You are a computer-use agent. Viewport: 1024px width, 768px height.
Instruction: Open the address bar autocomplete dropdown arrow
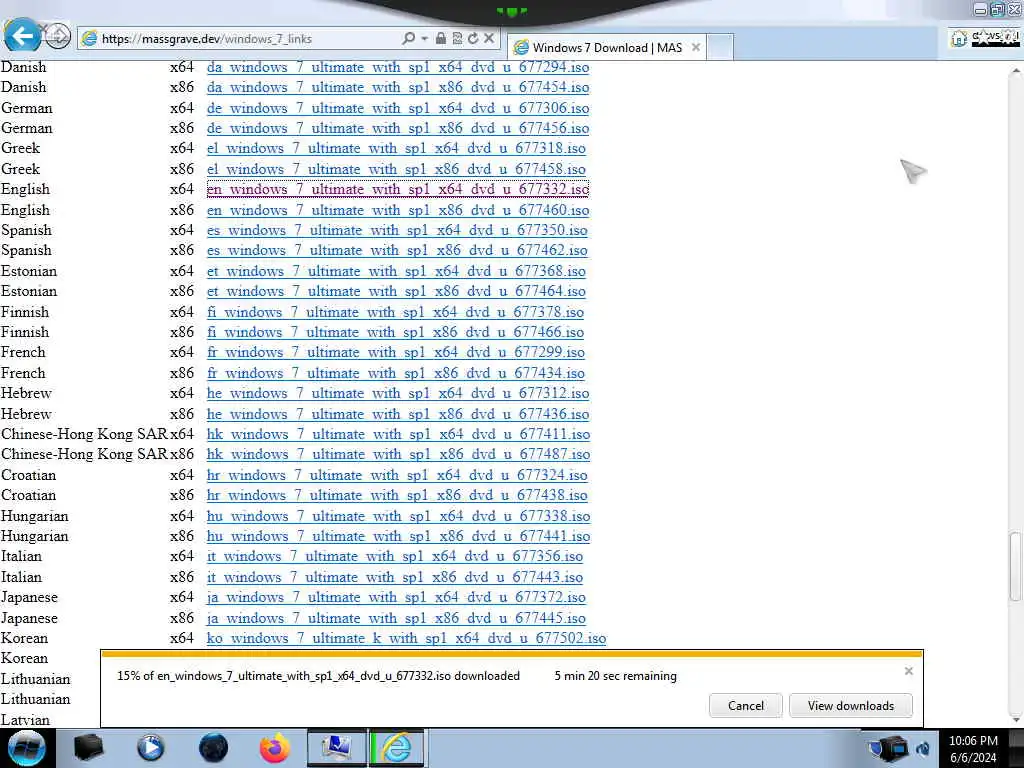[424, 39]
